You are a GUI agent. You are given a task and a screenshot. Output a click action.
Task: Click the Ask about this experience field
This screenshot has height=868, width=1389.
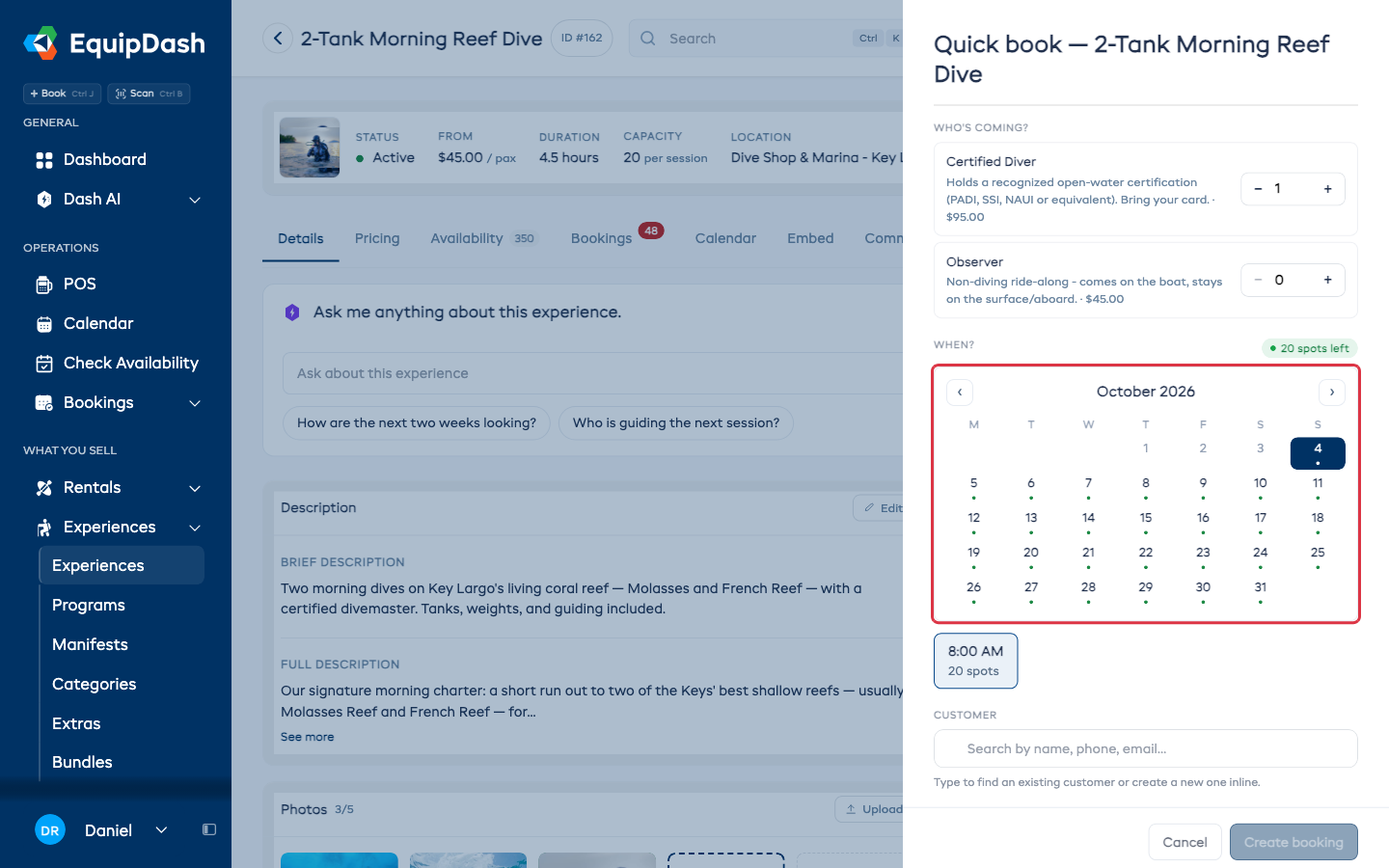click(x=592, y=373)
